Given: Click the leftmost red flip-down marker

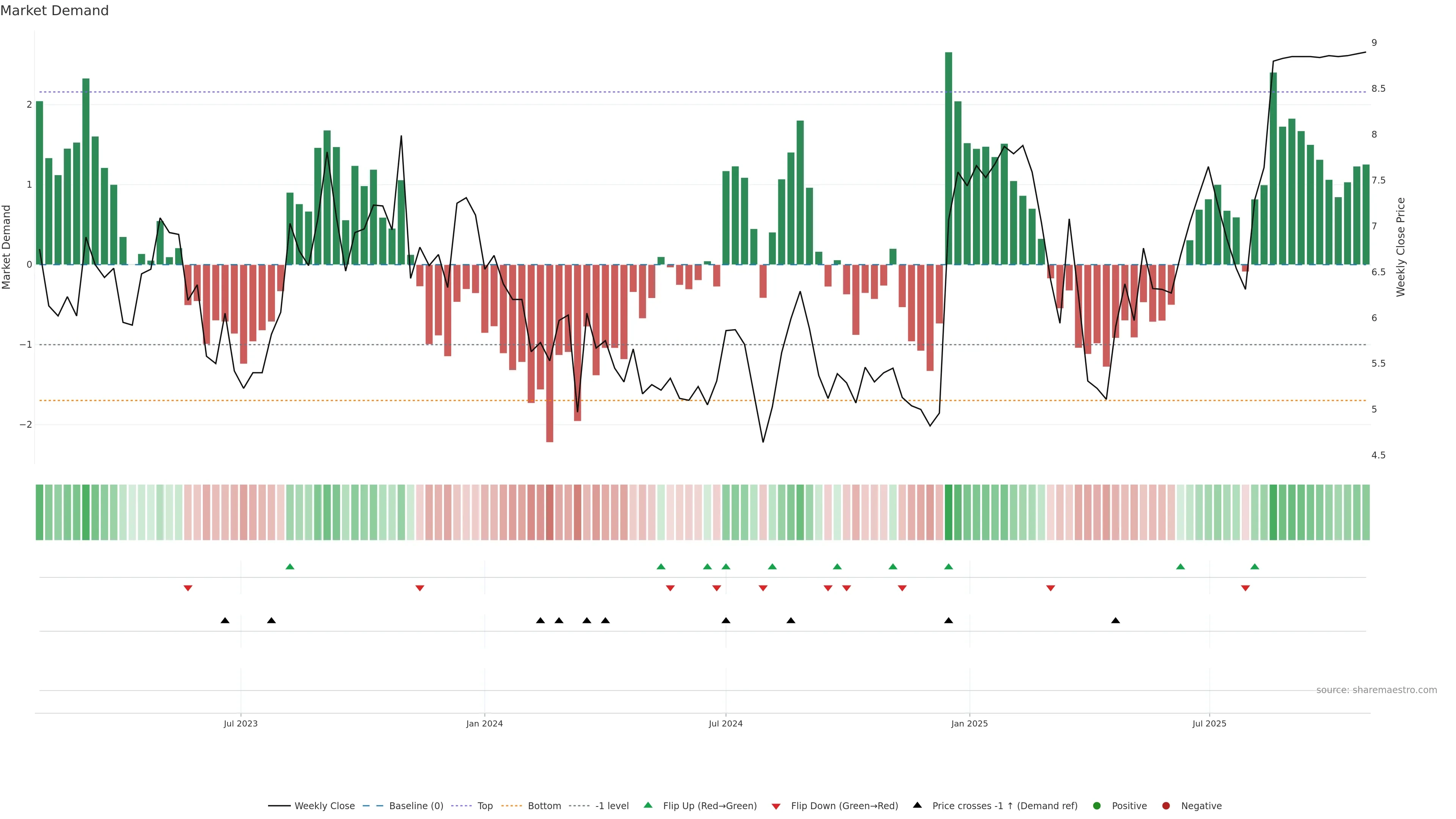Looking at the screenshot, I should (x=188, y=588).
